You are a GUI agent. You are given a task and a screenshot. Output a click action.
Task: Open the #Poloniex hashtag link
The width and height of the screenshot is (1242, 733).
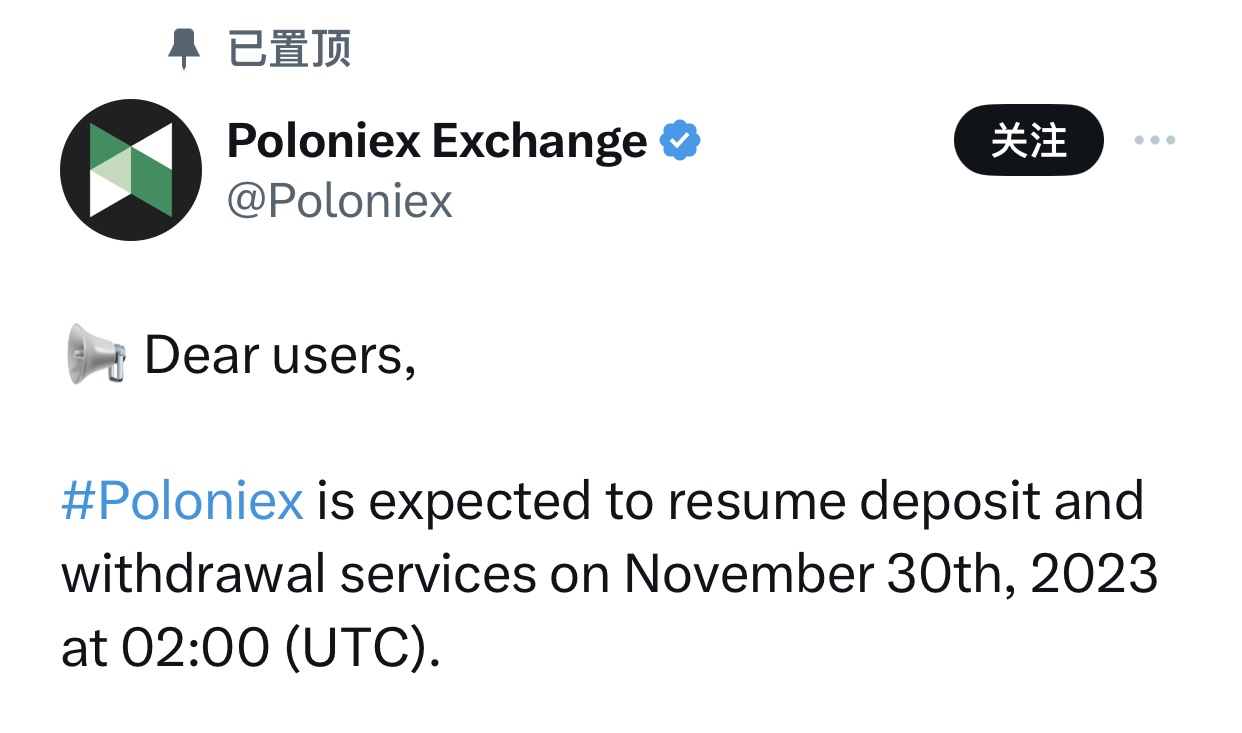click(180, 500)
